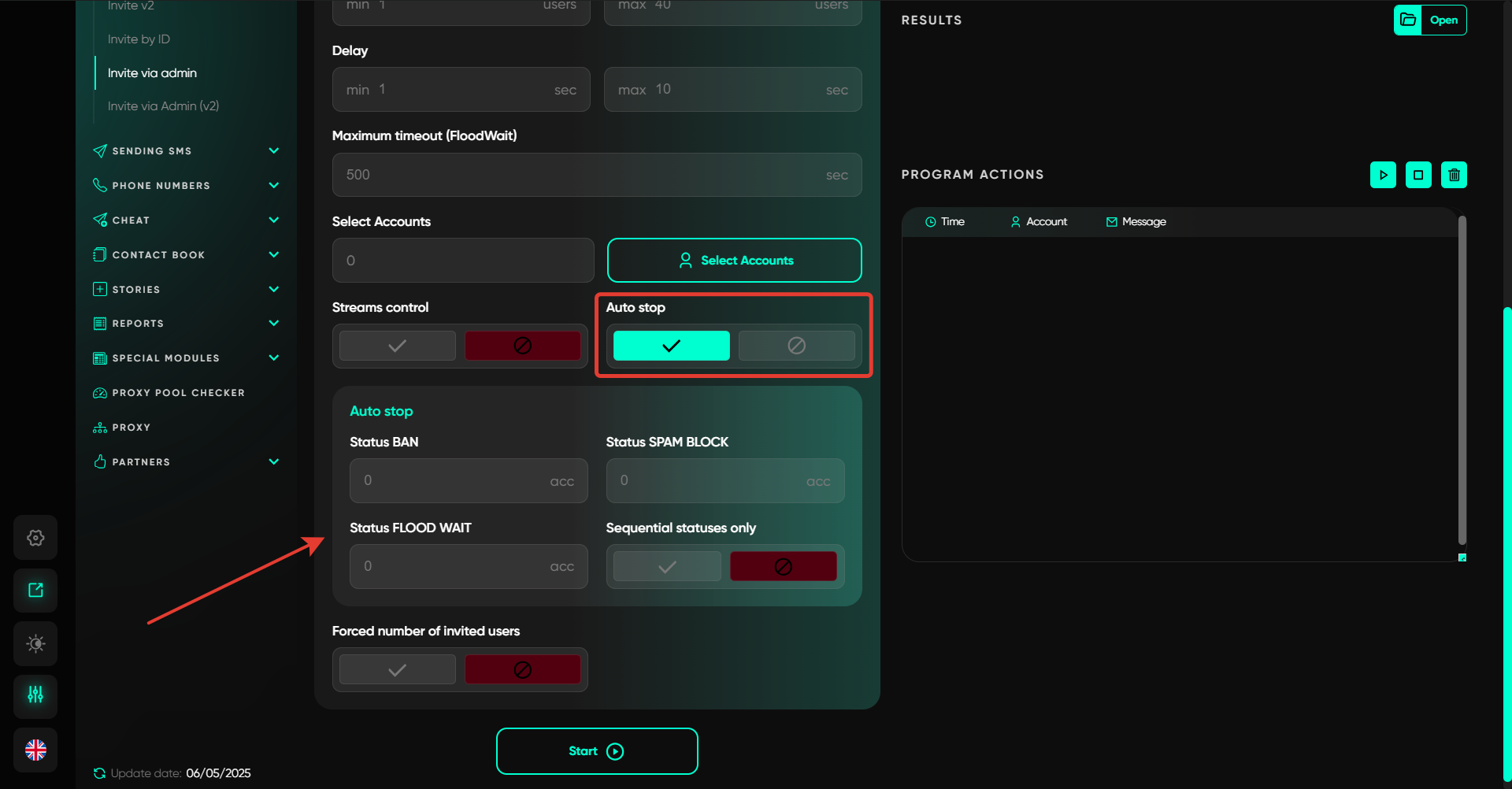Viewport: 1512px width, 789px height.
Task: Open Invite via Admin (v2) menu item
Action: tap(163, 106)
